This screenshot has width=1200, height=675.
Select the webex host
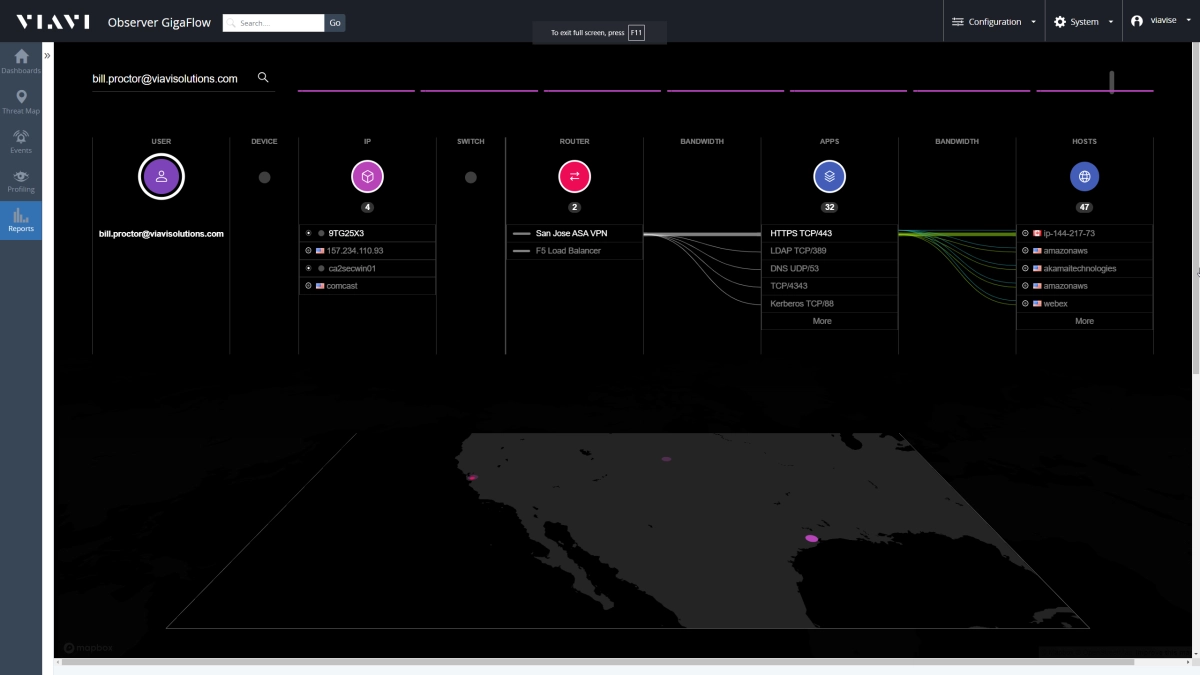point(1084,303)
